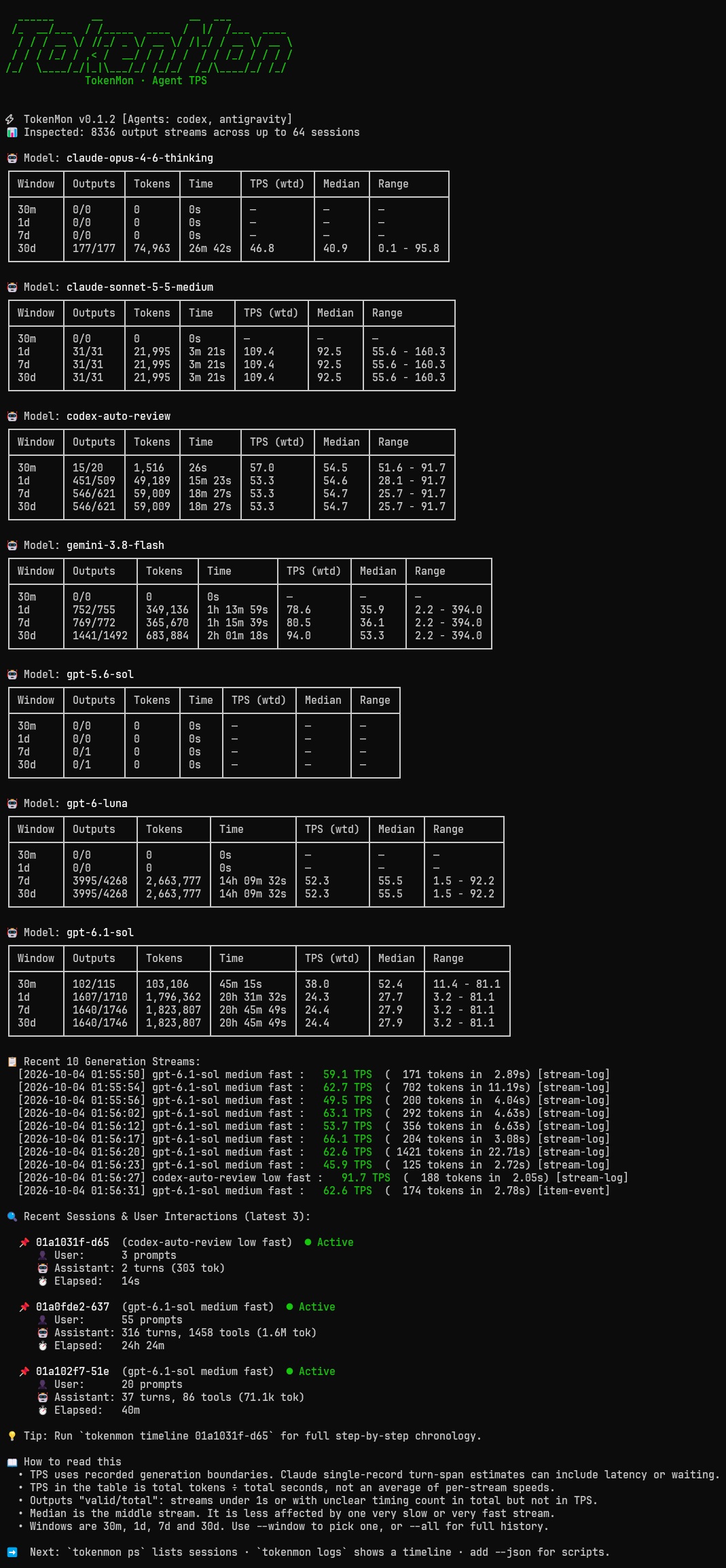
Task: Select the 'TokenMon · Agent TPS' subtitle text
Action: 146,81
